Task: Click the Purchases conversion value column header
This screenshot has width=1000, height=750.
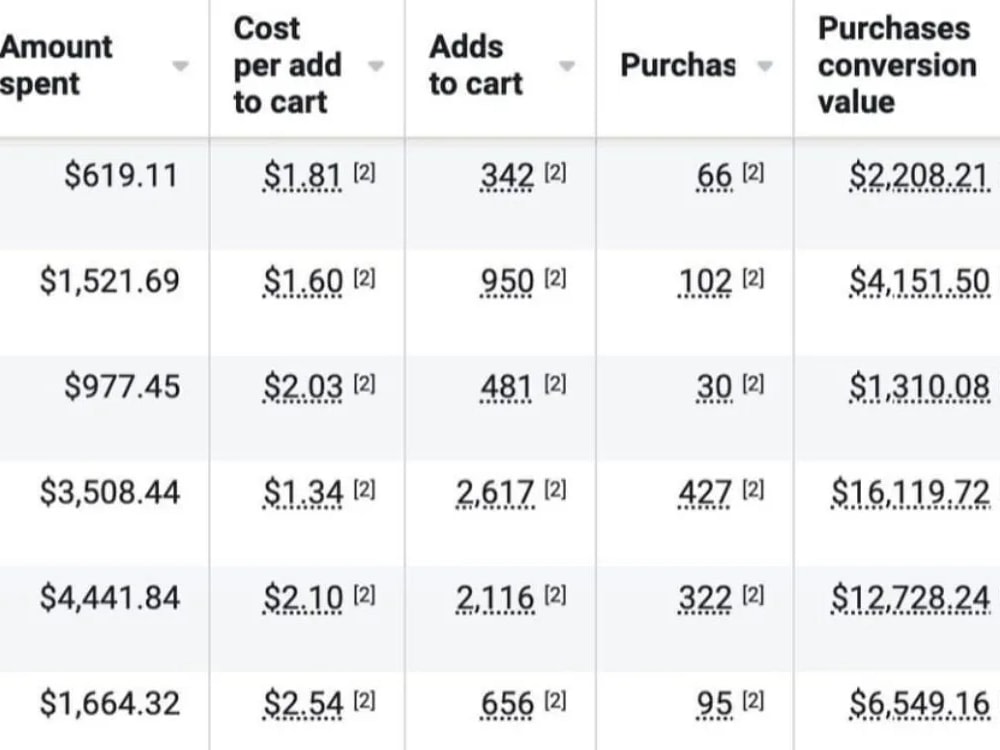Action: (x=897, y=65)
